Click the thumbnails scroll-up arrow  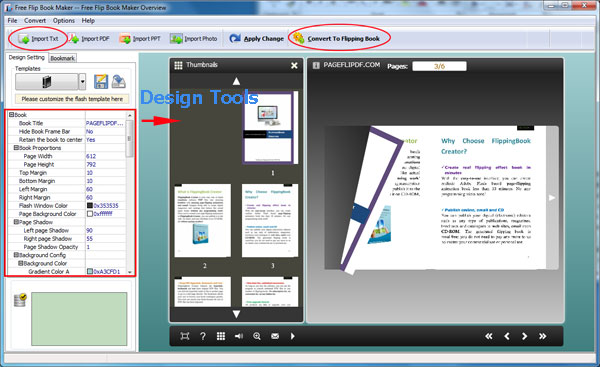point(236,81)
